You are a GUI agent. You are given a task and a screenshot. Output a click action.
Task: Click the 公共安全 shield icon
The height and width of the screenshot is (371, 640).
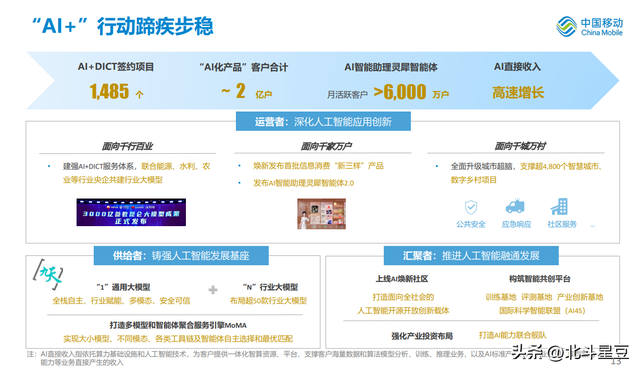[x=471, y=207]
